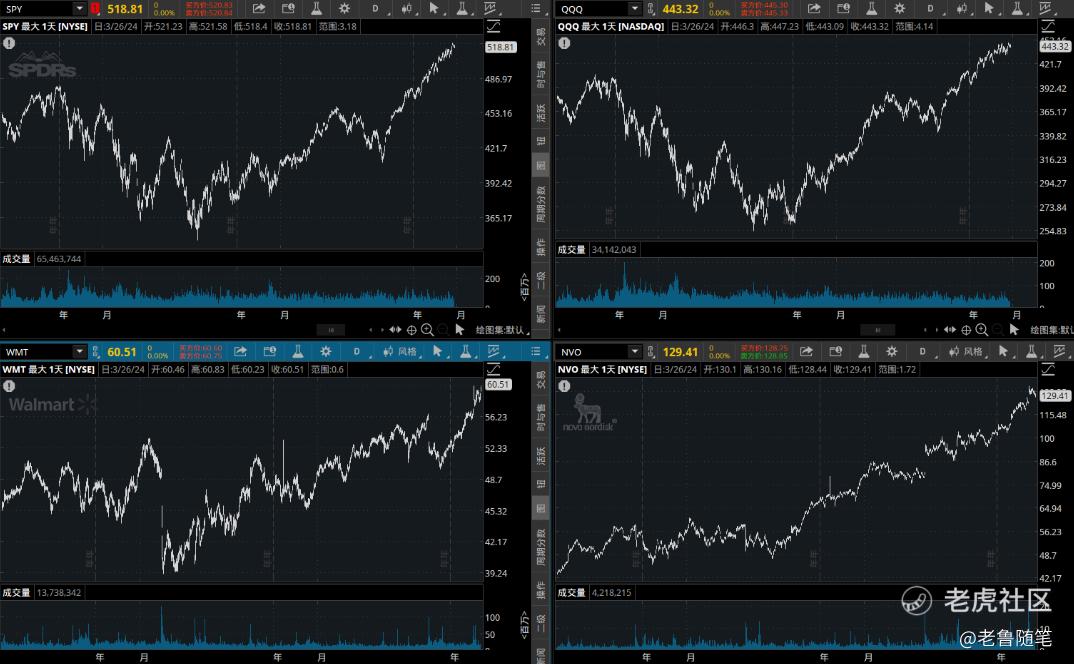Click the 成交量 volume label under SPY chart
Image resolution: width=1074 pixels, height=664 pixels.
tap(16, 259)
